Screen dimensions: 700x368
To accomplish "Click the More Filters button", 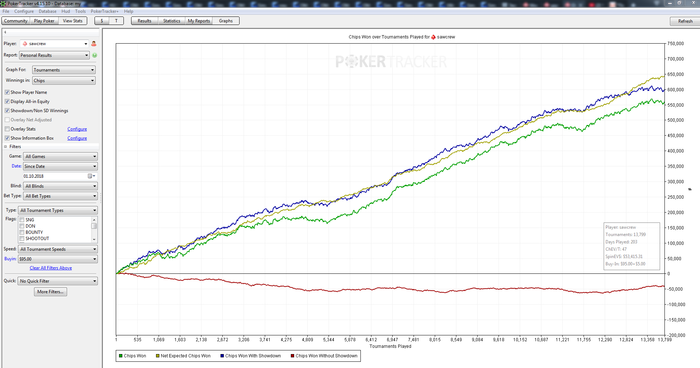I will (x=50, y=292).
